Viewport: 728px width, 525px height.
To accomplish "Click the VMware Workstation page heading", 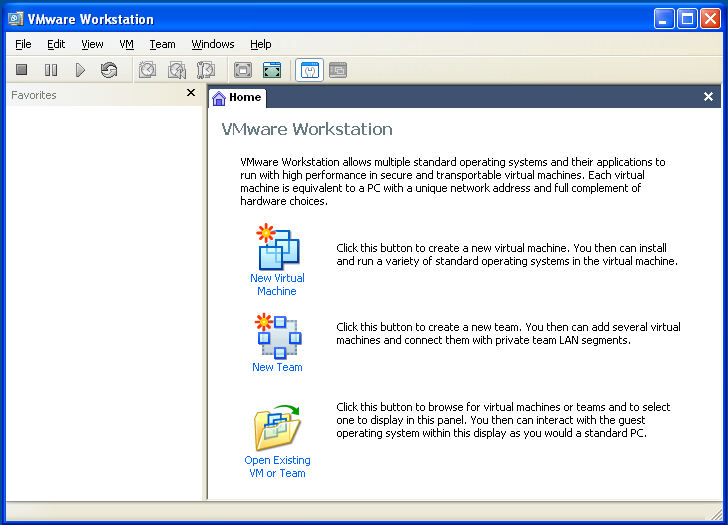I will [307, 129].
